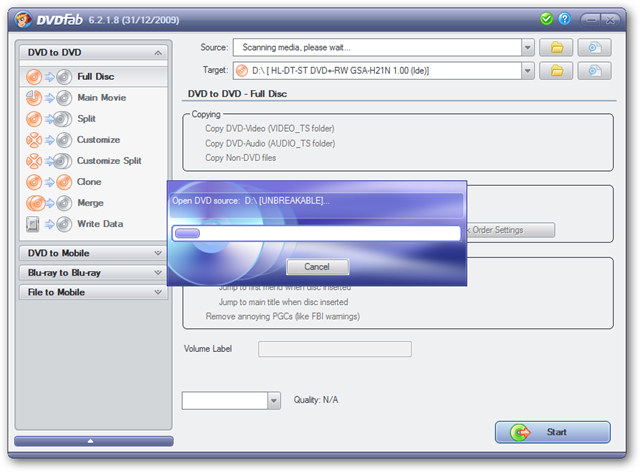Open the Source dropdown arrow
Image resolution: width=640 pixels, height=472 pixels.
[x=527, y=47]
